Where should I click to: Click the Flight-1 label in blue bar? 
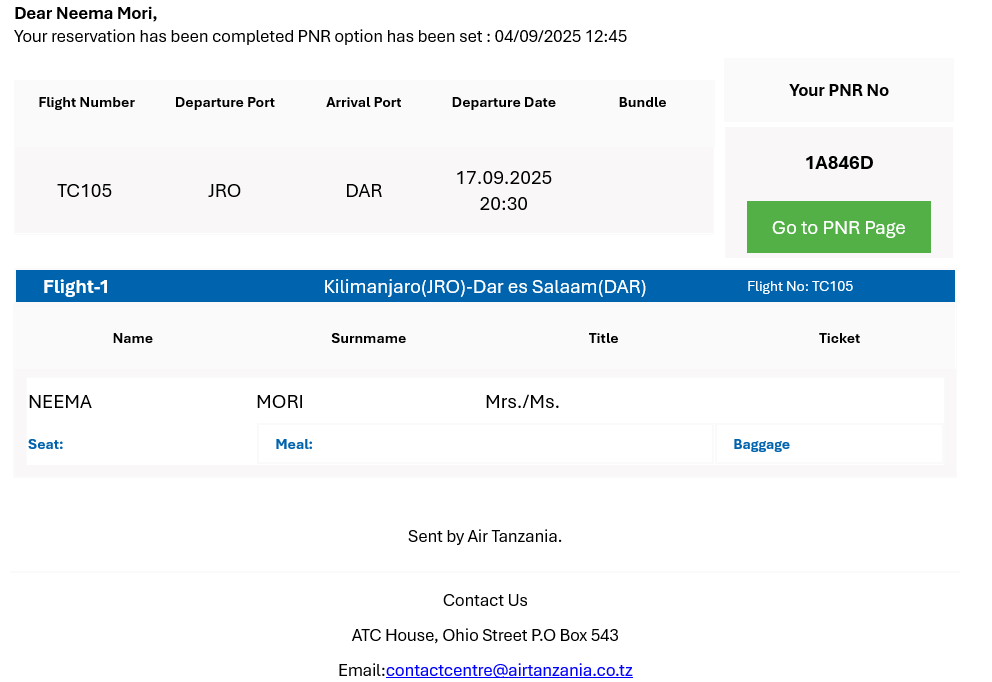[76, 287]
